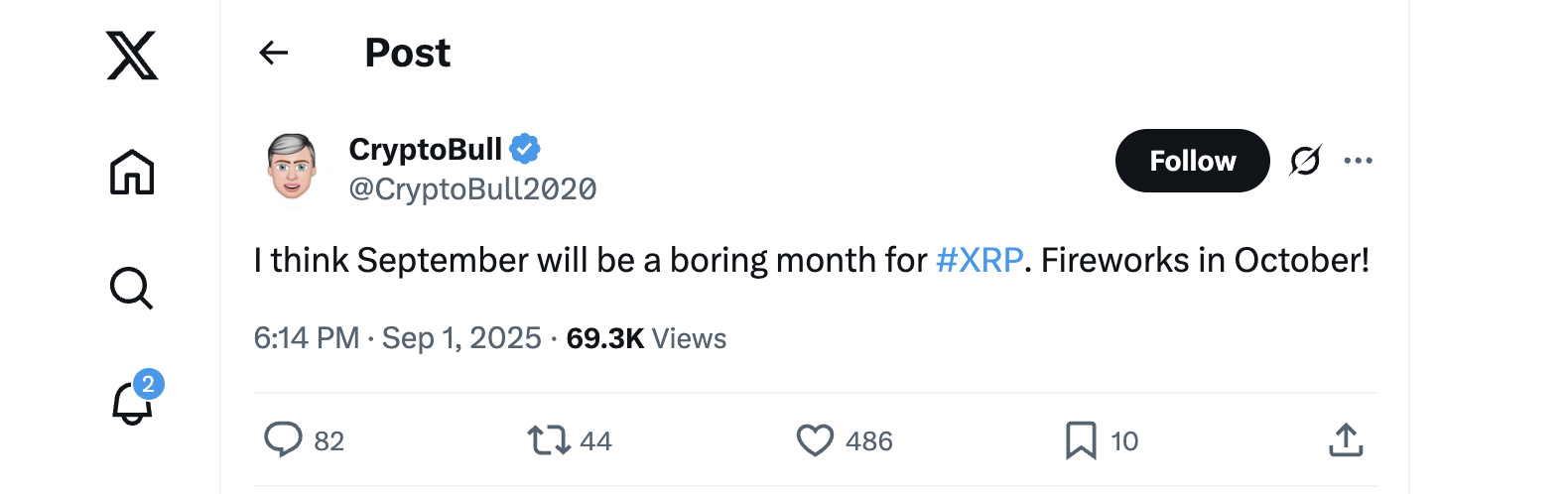This screenshot has width=1568, height=494.
Task: Open the #XRP hashtag link
Action: [x=980, y=260]
